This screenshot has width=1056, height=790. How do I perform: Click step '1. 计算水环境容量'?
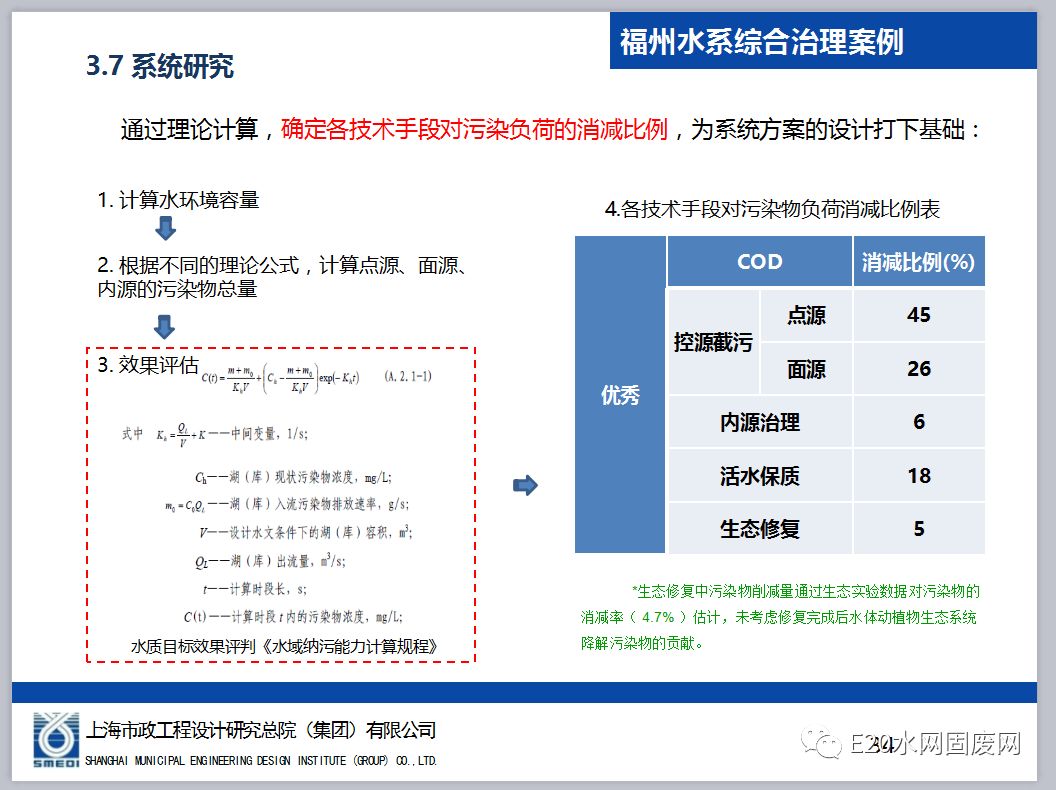178,200
